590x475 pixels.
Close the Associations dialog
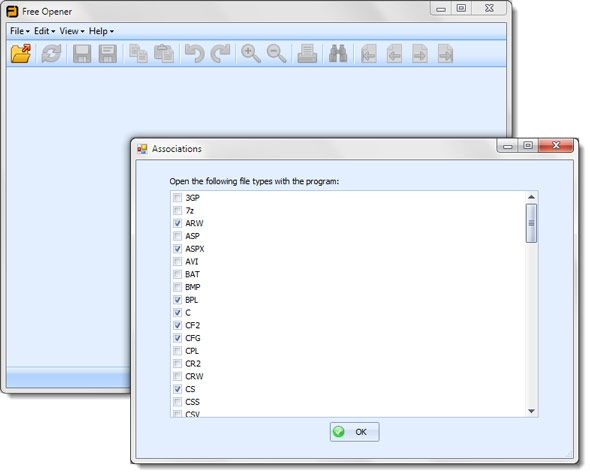coord(556,145)
